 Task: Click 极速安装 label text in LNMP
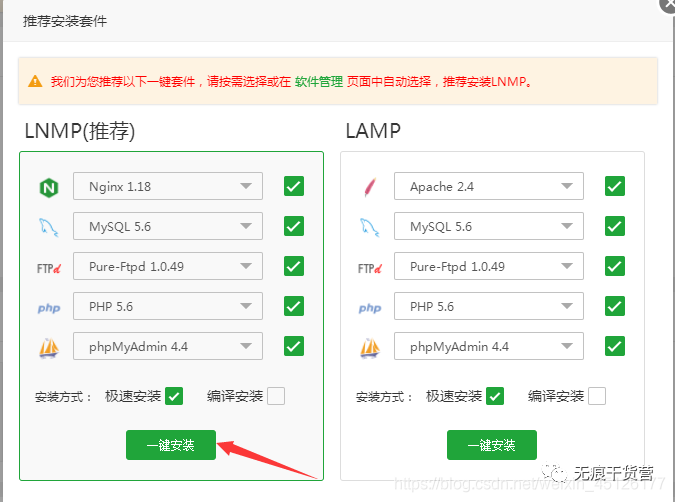tap(133, 396)
